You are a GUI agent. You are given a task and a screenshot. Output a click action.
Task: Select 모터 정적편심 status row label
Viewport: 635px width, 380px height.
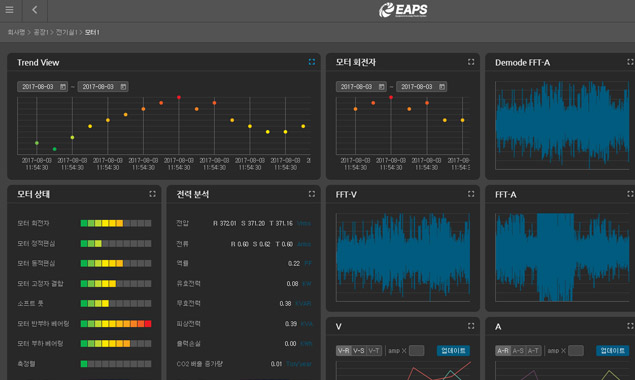pyautogui.click(x=36, y=243)
